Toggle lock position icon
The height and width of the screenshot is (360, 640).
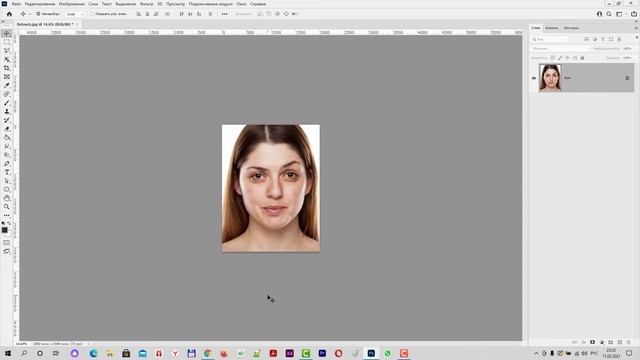[567, 58]
